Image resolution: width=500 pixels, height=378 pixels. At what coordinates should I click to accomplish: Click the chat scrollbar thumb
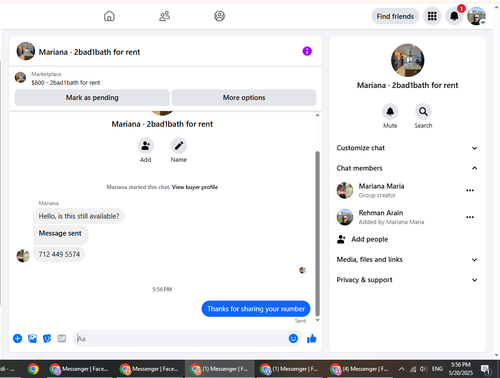point(317,233)
